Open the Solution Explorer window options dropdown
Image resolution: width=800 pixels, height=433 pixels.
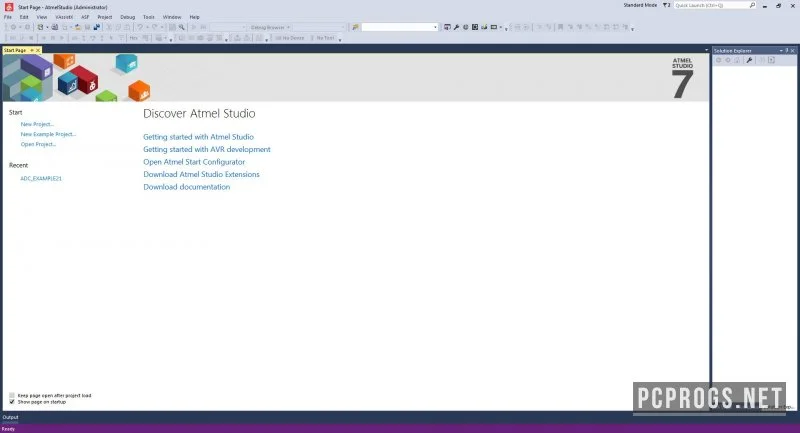(x=781, y=50)
